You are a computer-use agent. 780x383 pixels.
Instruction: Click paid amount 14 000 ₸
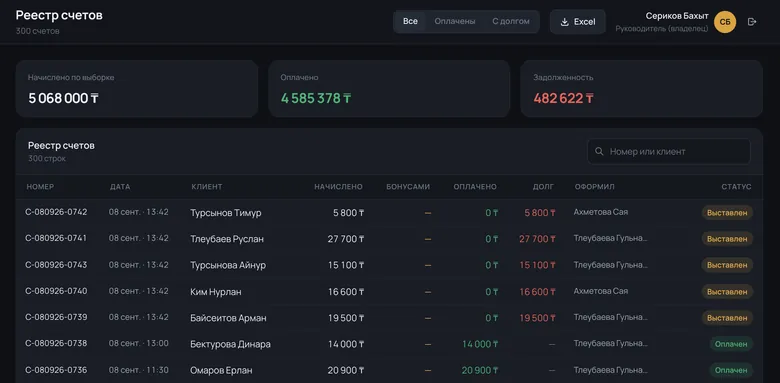pos(480,344)
